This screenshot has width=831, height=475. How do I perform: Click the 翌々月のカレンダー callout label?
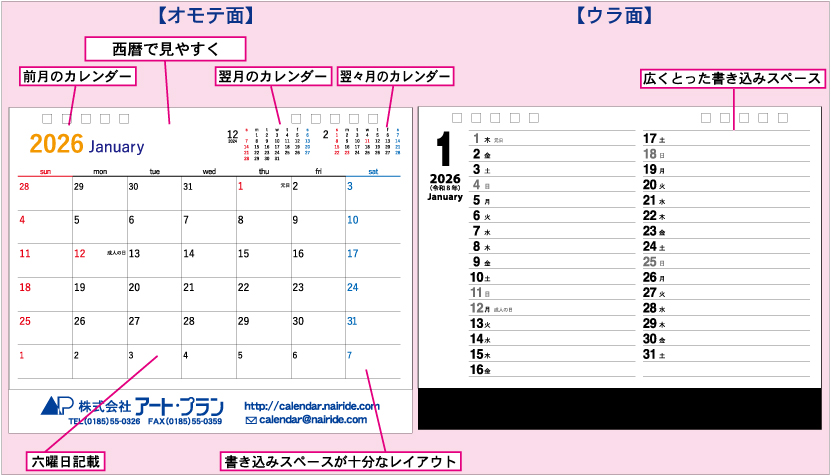[x=395, y=76]
